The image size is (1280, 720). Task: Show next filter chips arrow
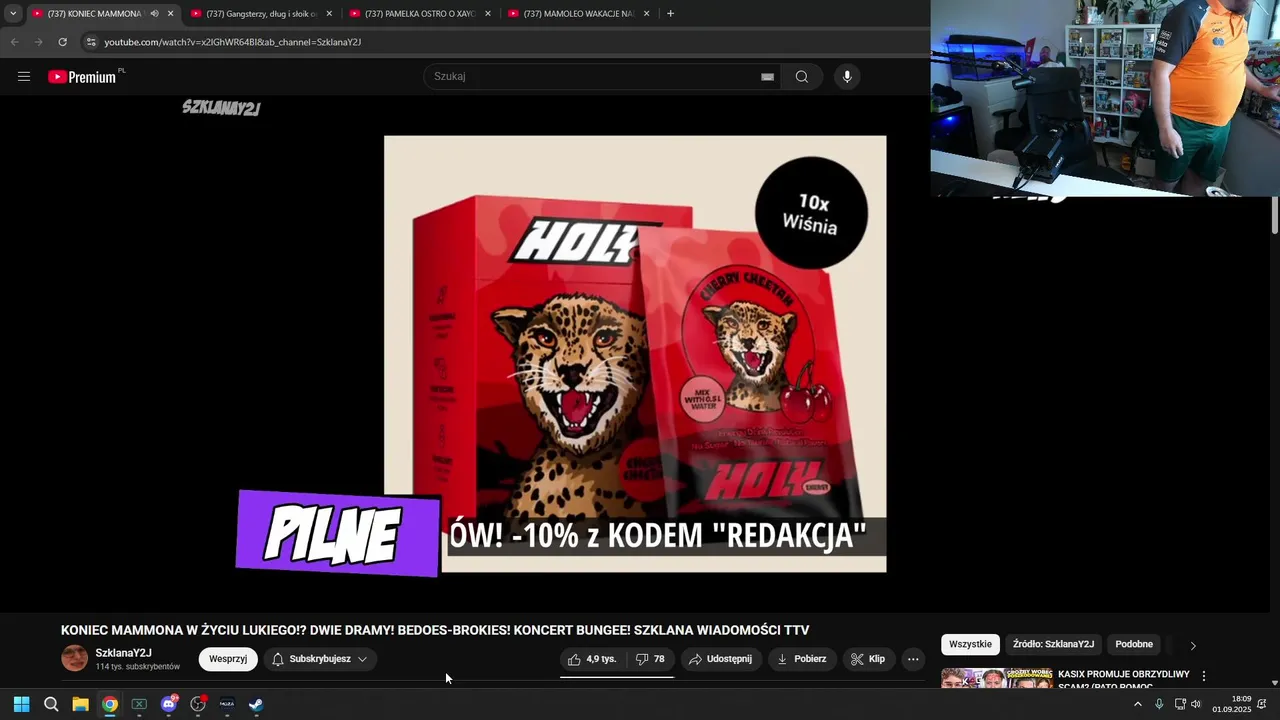point(1193,645)
